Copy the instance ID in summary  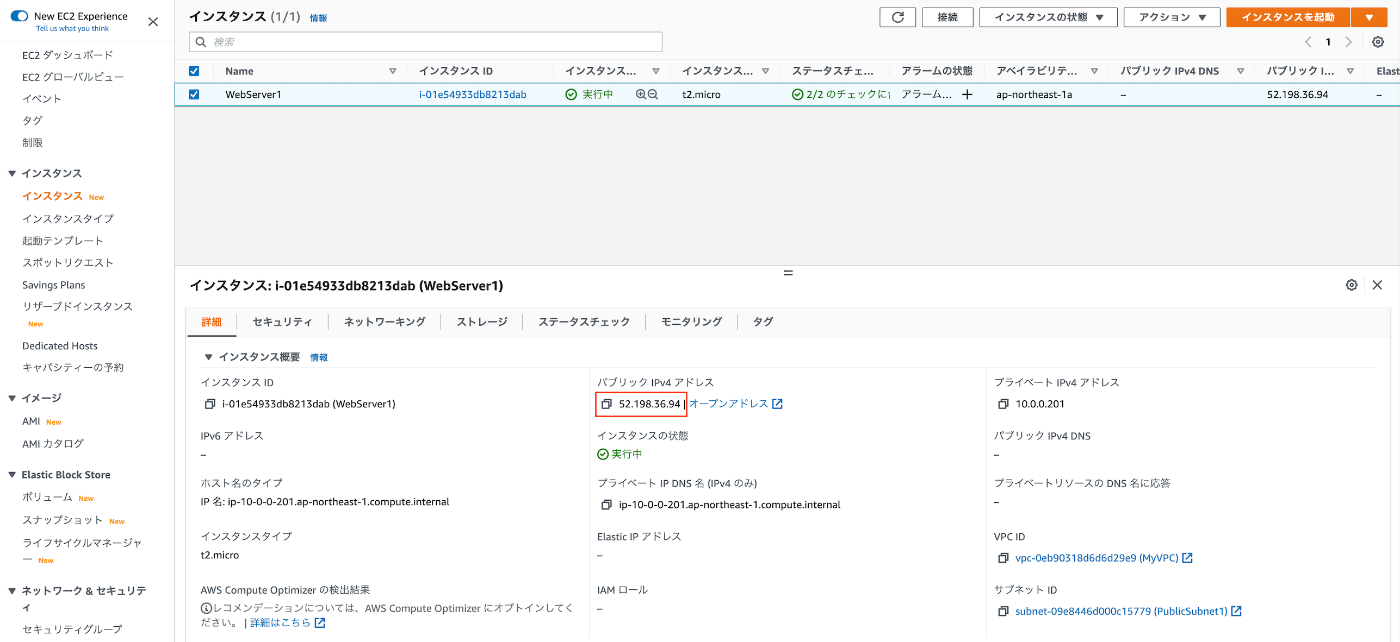[x=209, y=404]
